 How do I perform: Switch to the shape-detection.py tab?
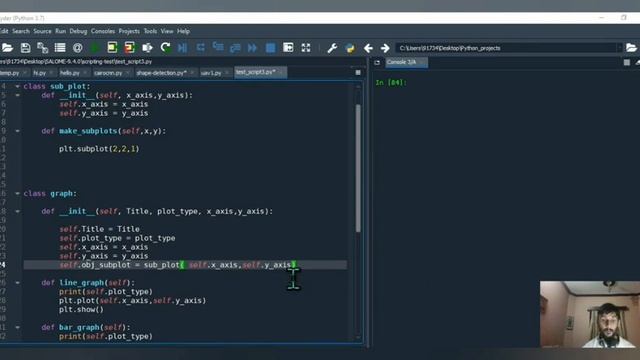[x=165, y=73]
